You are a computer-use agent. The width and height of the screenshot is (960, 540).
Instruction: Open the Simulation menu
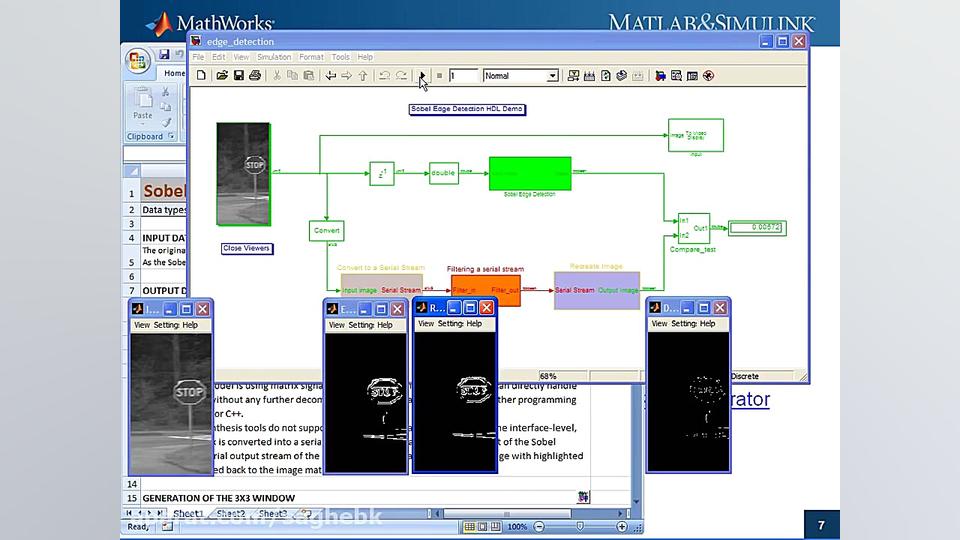(274, 57)
